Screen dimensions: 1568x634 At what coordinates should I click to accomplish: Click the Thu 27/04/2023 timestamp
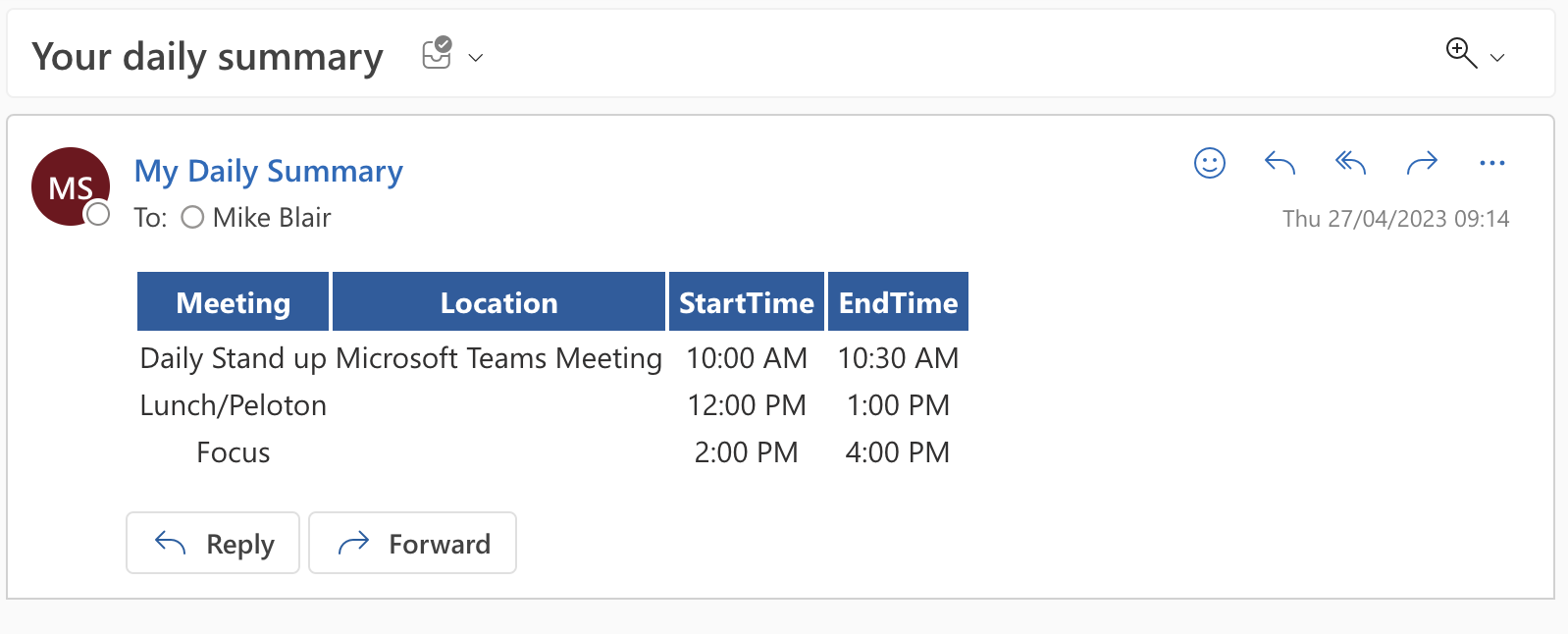1395,218
